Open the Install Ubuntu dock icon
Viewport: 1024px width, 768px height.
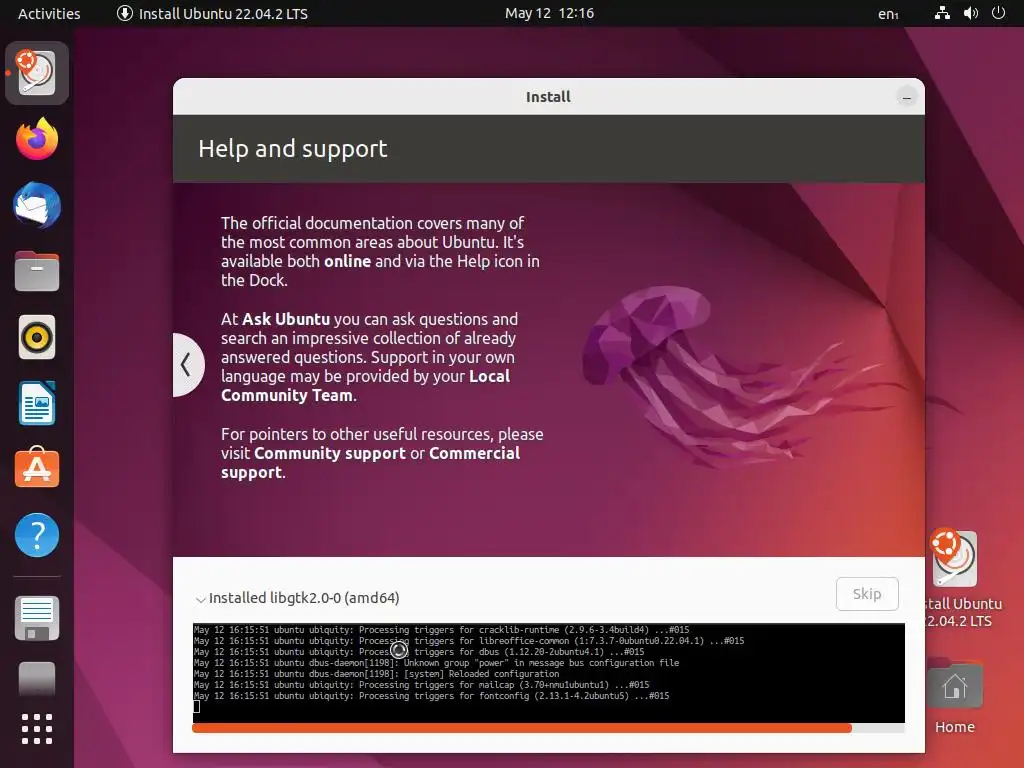pyautogui.click(x=37, y=72)
